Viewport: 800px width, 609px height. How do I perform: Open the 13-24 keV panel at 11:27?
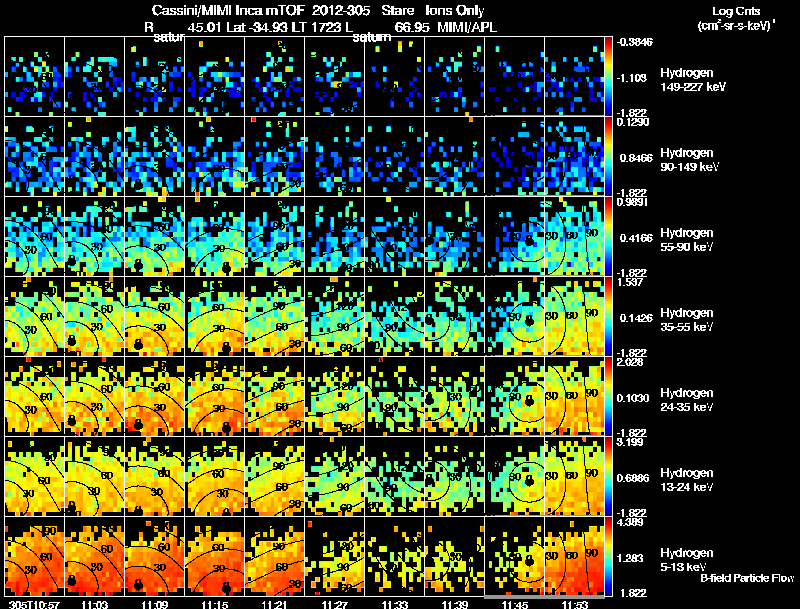point(335,477)
